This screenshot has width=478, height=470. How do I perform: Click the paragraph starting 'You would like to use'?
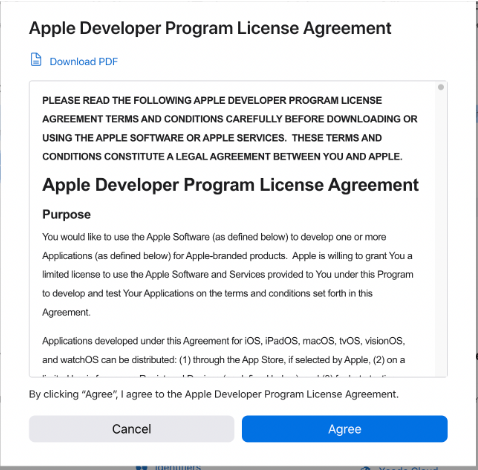228,274
